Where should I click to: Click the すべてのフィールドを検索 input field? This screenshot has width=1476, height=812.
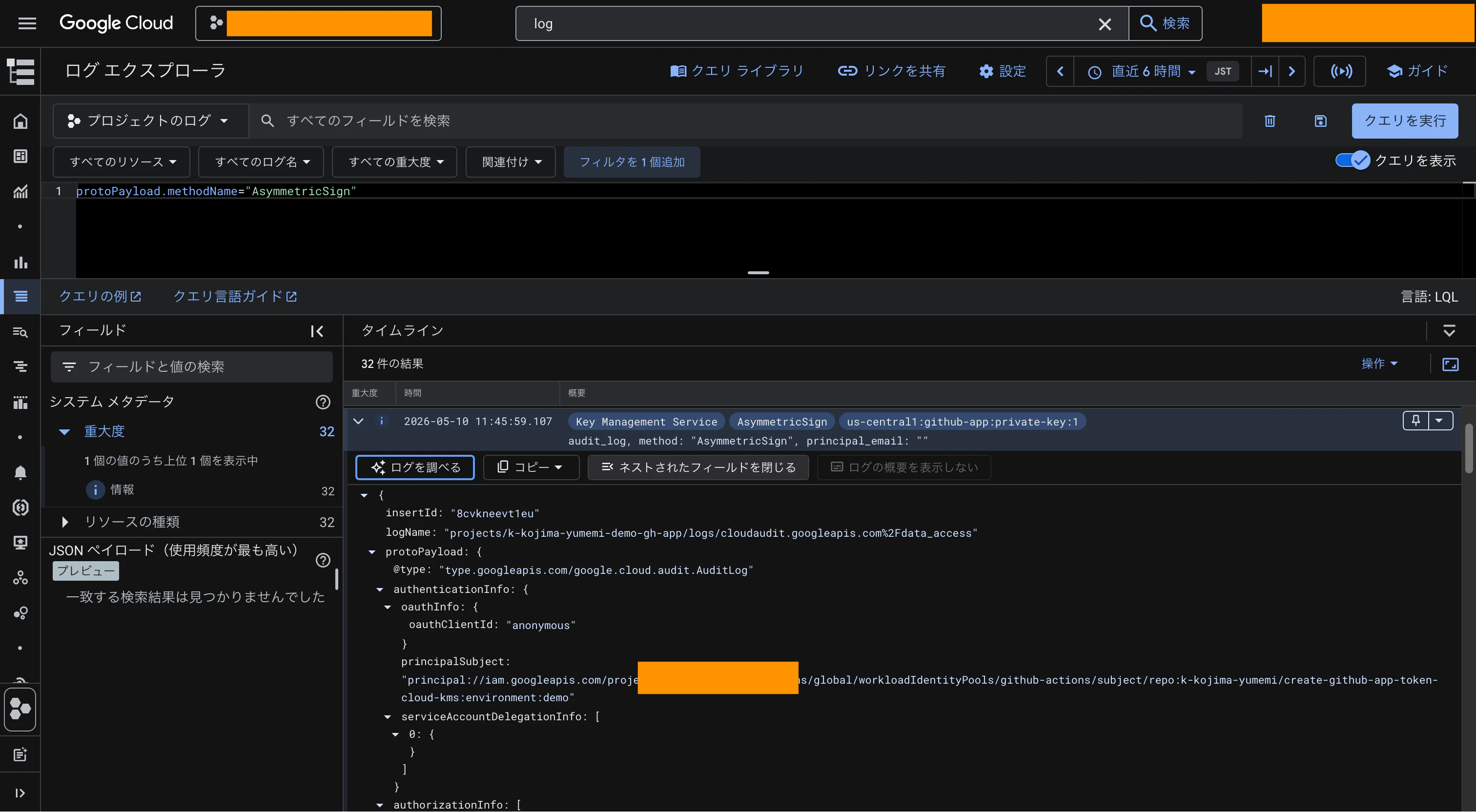coord(745,121)
